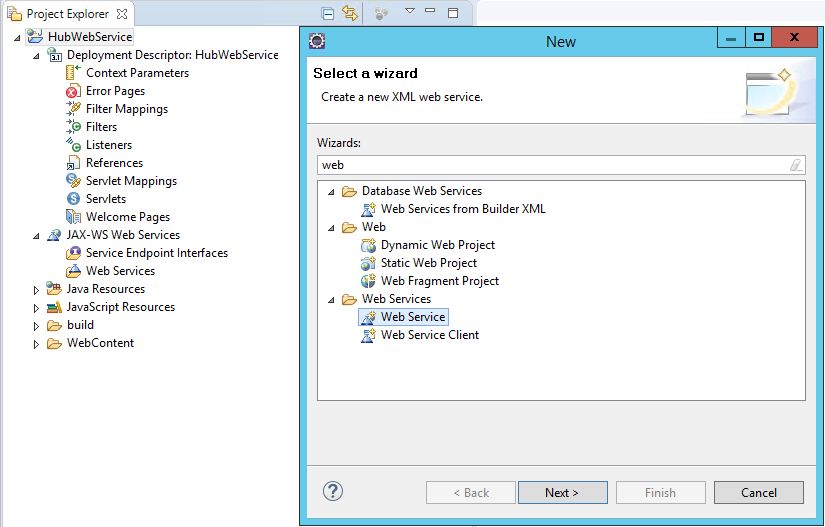Maximize the New wizard dialog
The height and width of the screenshot is (527, 825).
click(x=759, y=37)
